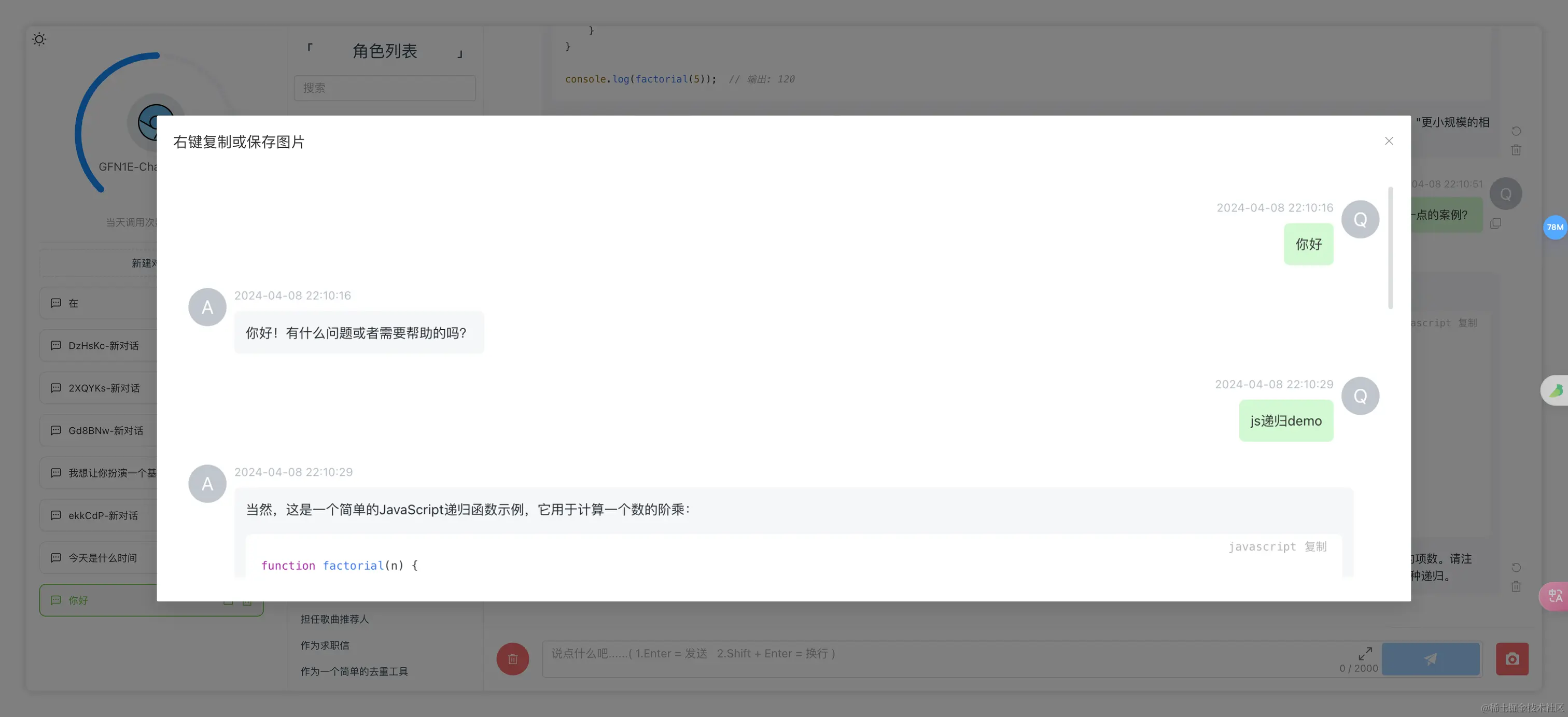Click the 78M floating badge
Screen dimensions: 1568x717
pyautogui.click(x=1555, y=227)
